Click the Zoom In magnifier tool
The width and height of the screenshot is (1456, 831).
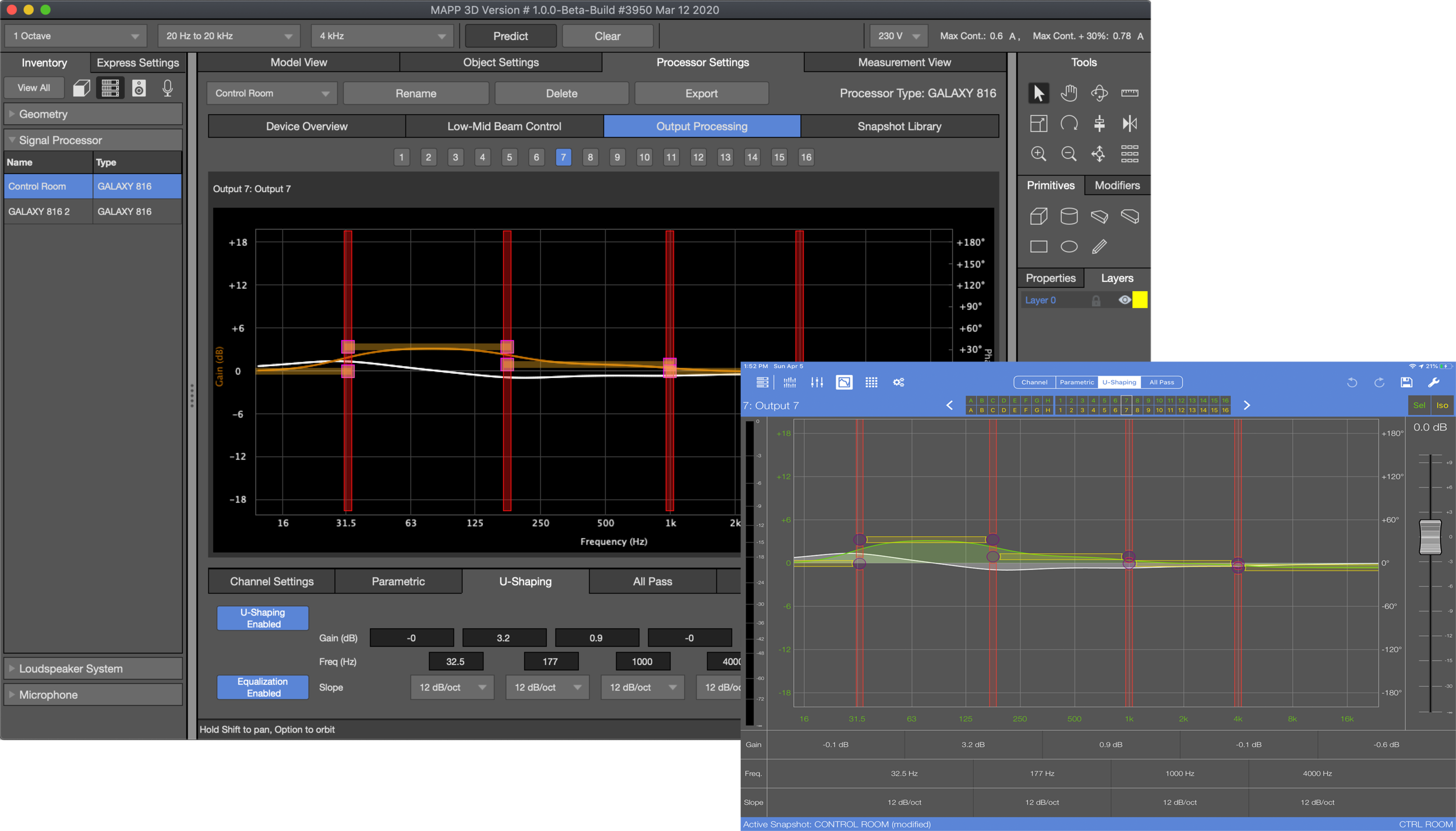coord(1038,154)
